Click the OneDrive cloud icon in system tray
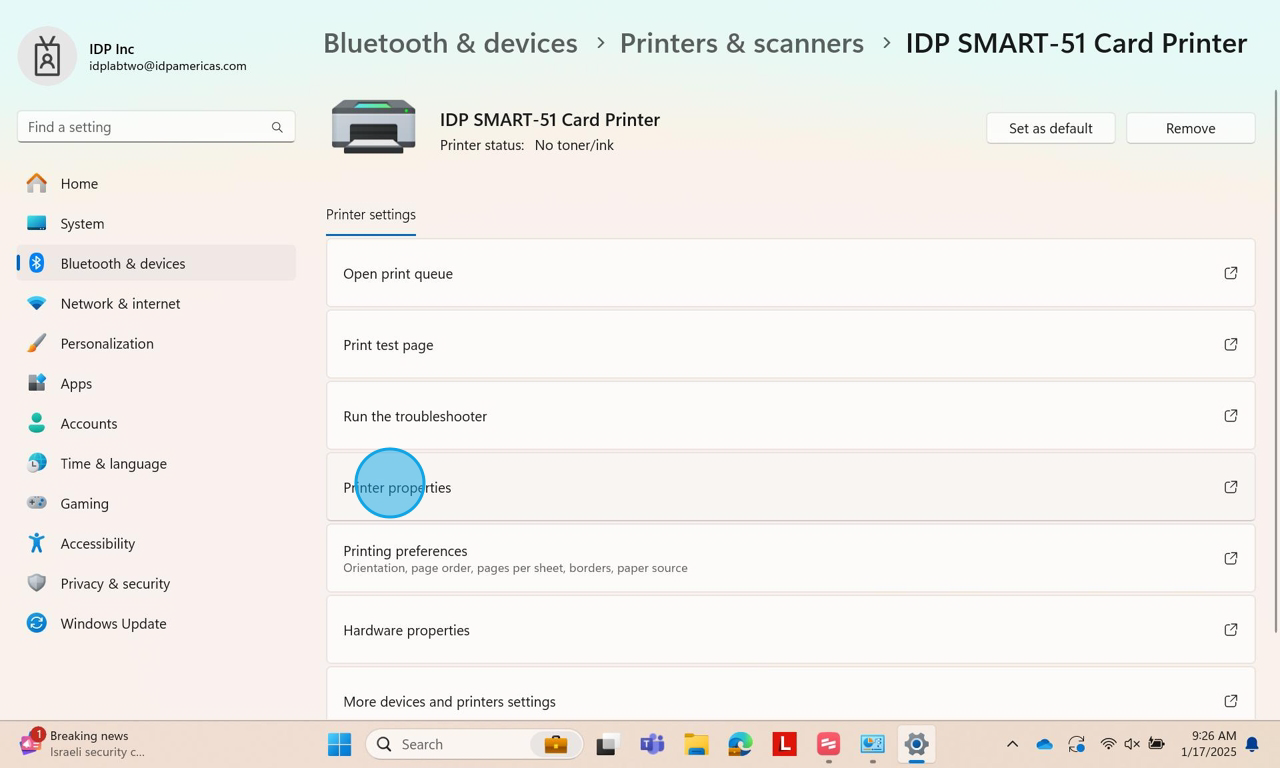Screen dimensions: 1280x768 coord(1044,744)
